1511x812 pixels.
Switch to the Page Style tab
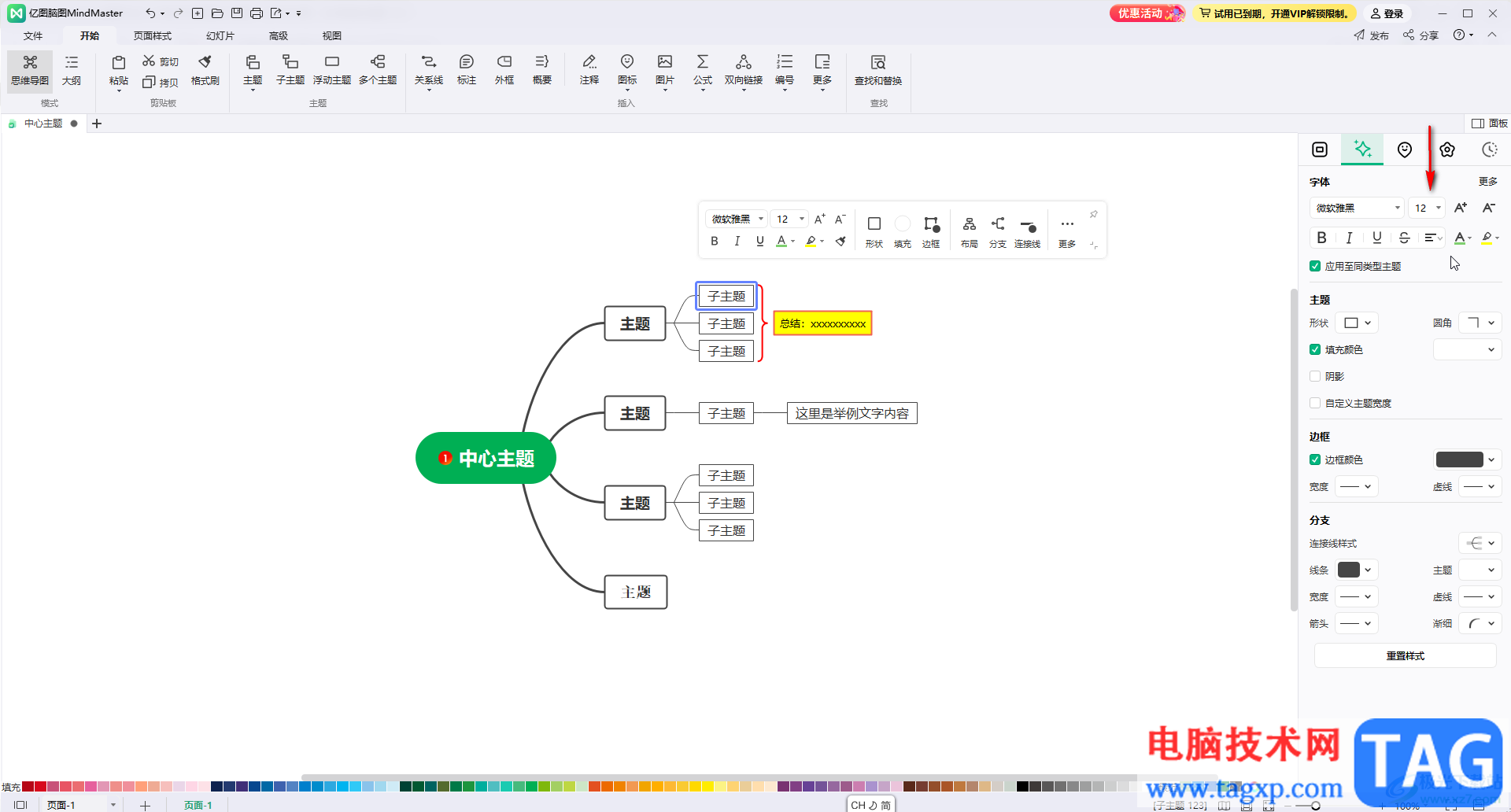(153, 35)
